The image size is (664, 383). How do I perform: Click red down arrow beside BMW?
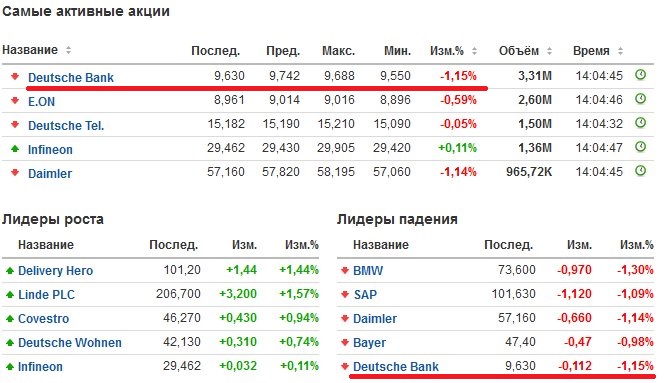[345, 270]
